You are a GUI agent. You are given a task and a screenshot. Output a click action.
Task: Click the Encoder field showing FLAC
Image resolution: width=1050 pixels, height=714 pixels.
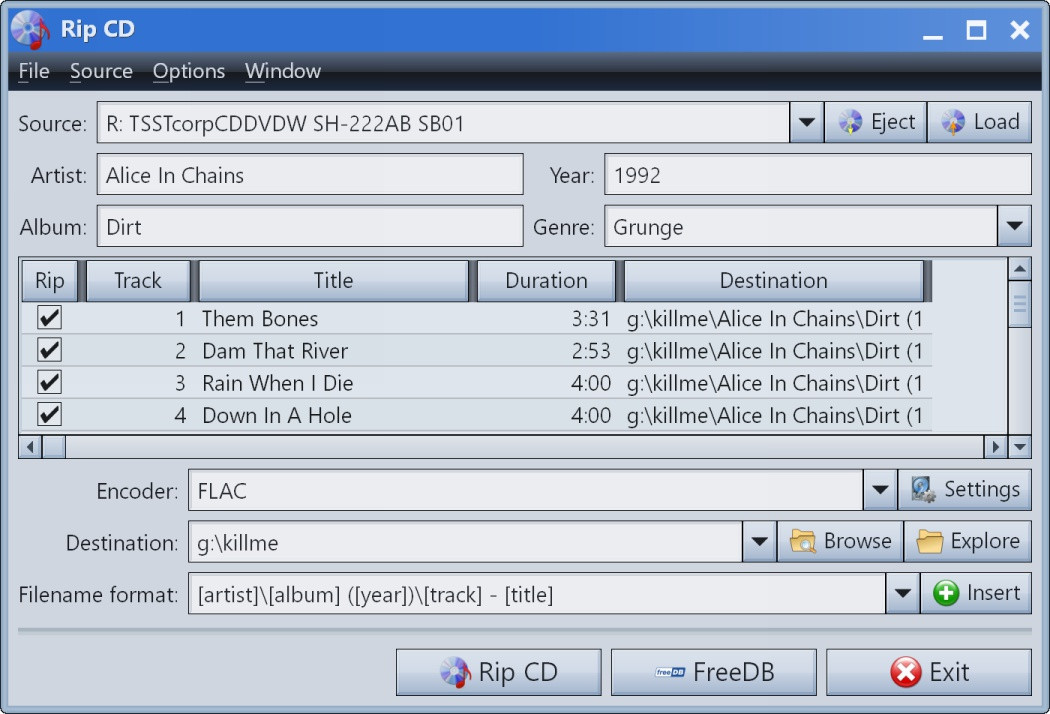click(x=526, y=490)
